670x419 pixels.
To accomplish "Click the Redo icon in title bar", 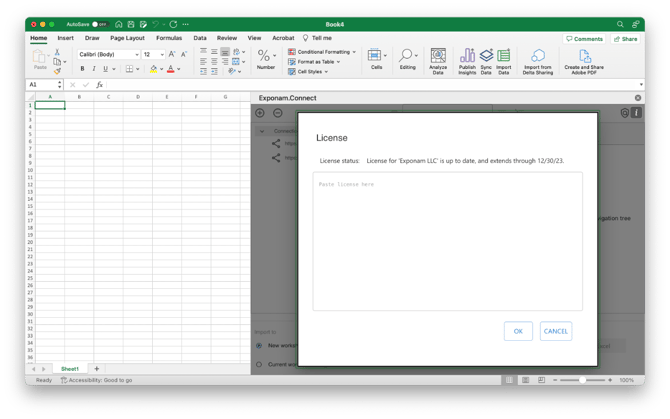I will point(173,24).
